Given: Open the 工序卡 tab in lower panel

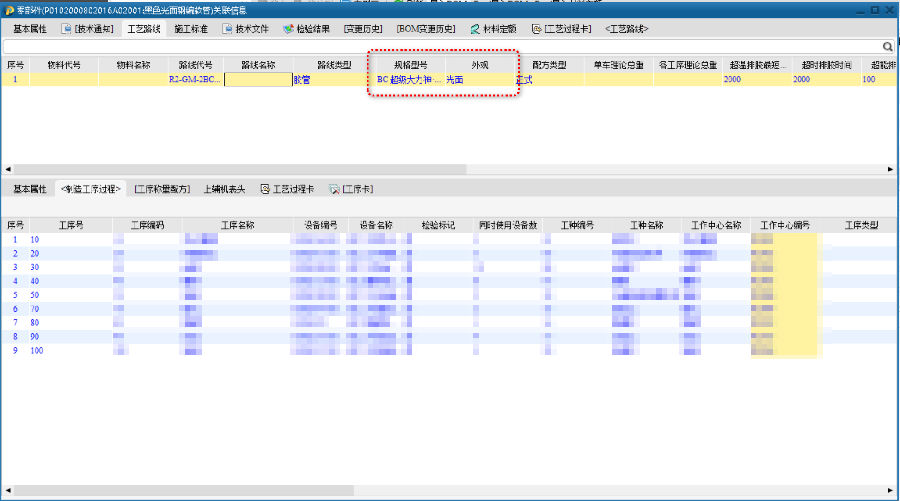Looking at the screenshot, I should (352, 189).
